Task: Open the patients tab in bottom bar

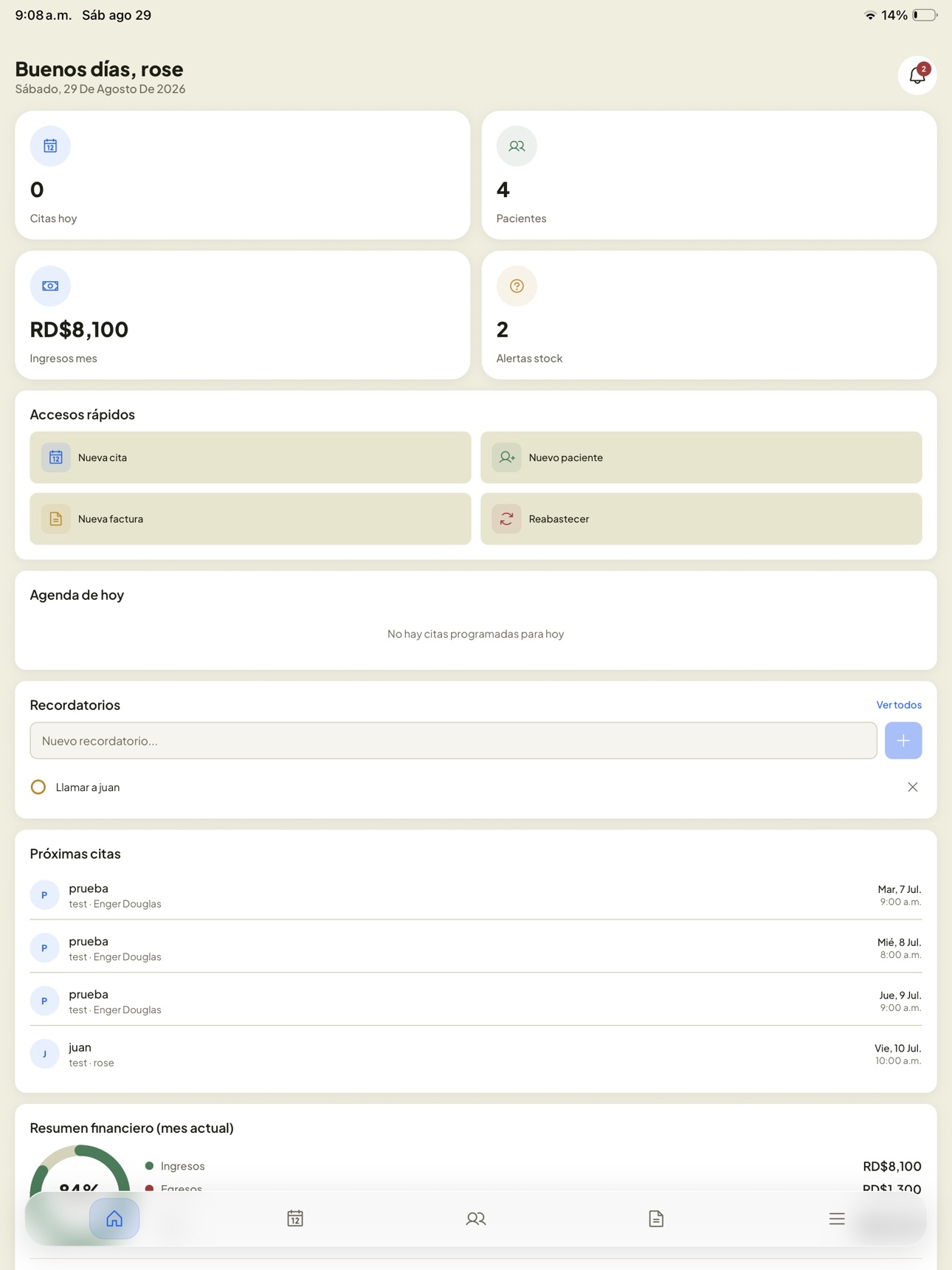Action: point(476,1218)
